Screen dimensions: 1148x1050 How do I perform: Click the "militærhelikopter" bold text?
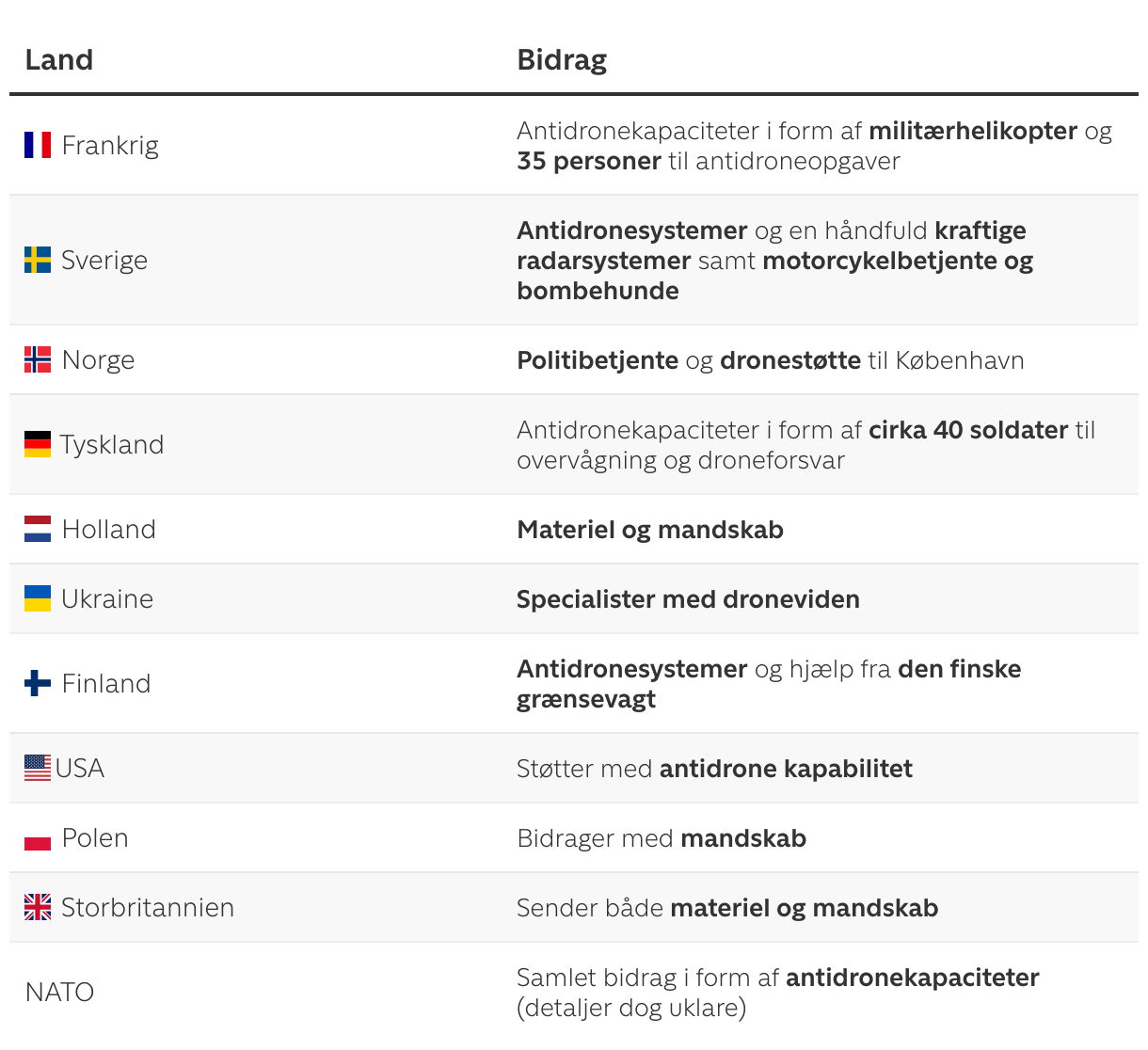click(x=972, y=131)
